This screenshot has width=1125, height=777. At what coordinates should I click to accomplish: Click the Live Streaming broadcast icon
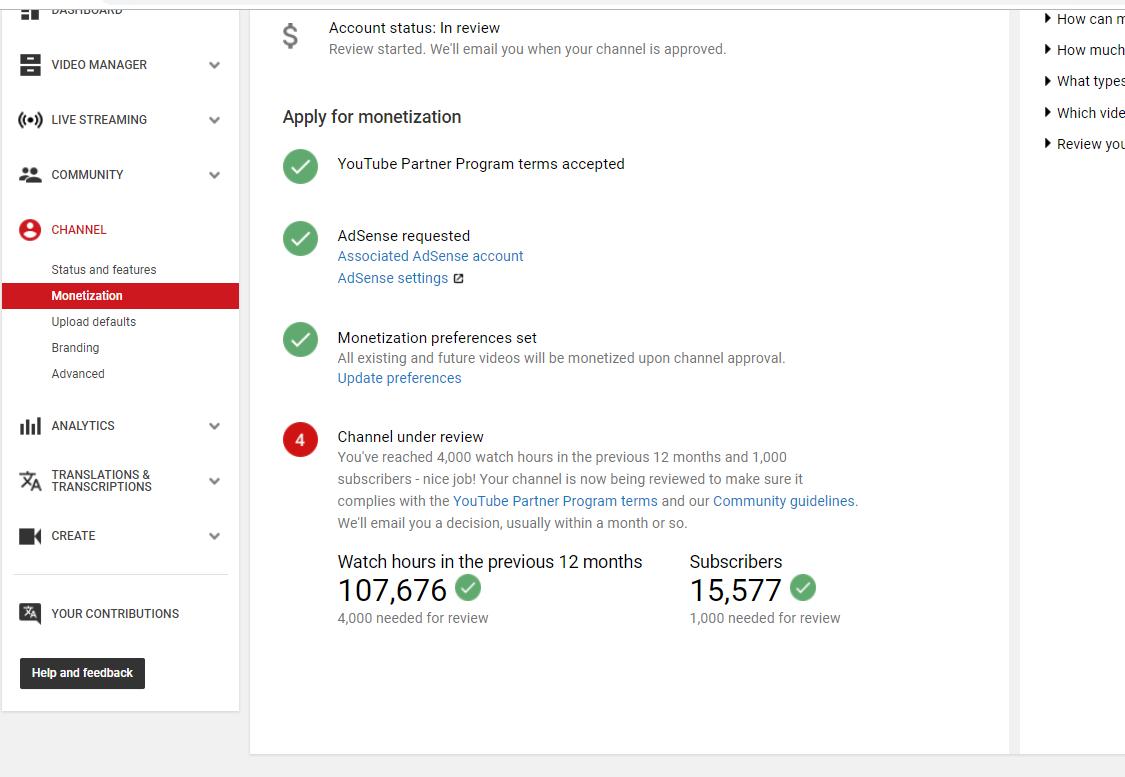[30, 120]
